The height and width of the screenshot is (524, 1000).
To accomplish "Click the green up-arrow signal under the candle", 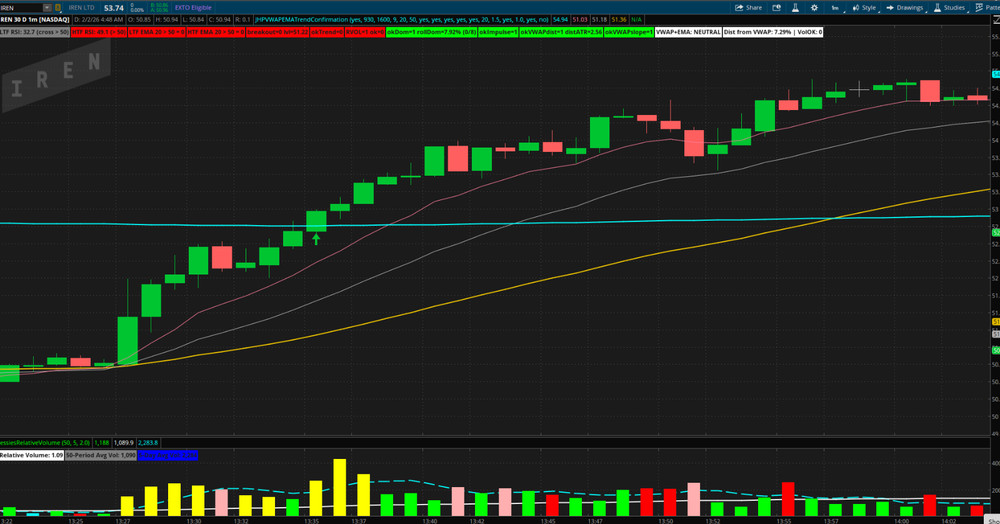I will [x=316, y=239].
